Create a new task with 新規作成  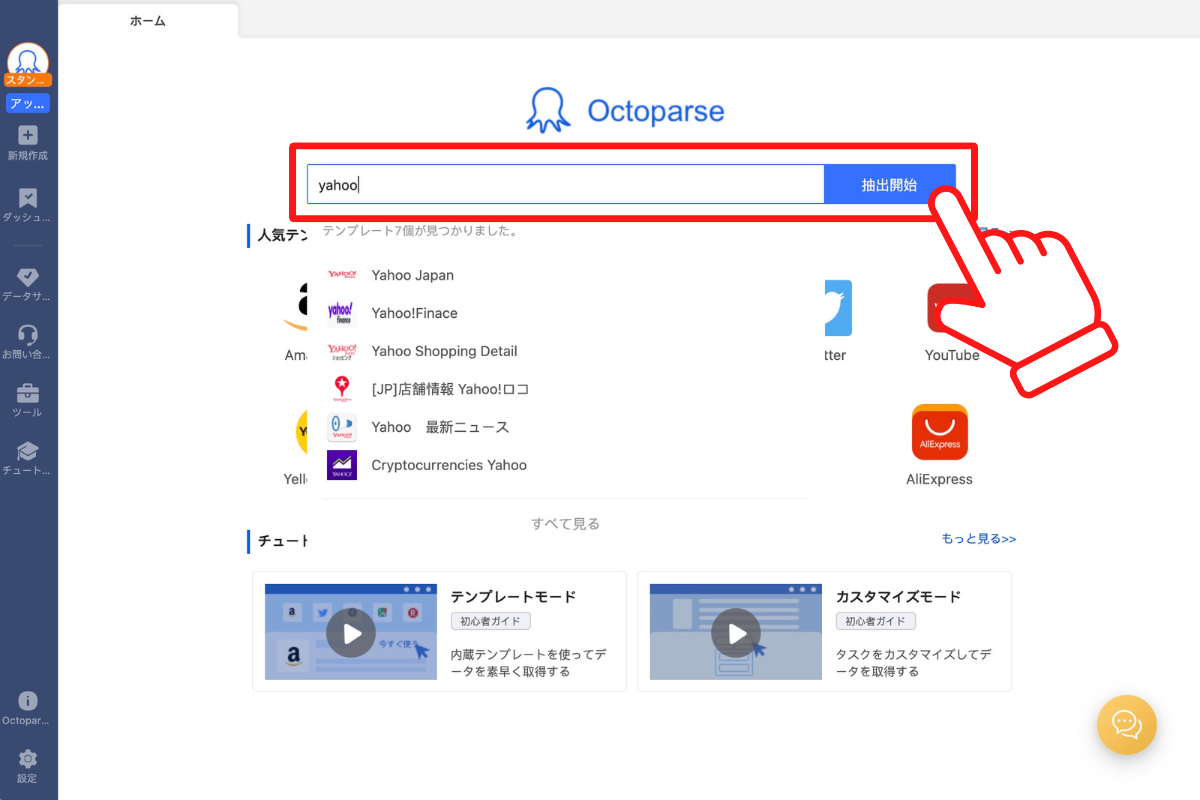[28, 143]
